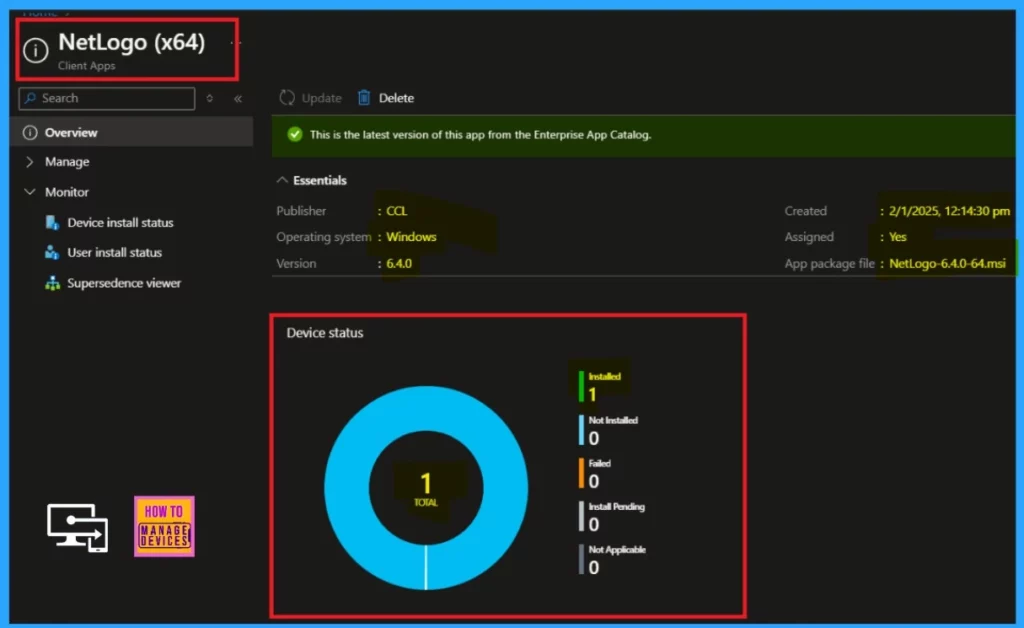Expand the Manage section chevron

pos(29,162)
